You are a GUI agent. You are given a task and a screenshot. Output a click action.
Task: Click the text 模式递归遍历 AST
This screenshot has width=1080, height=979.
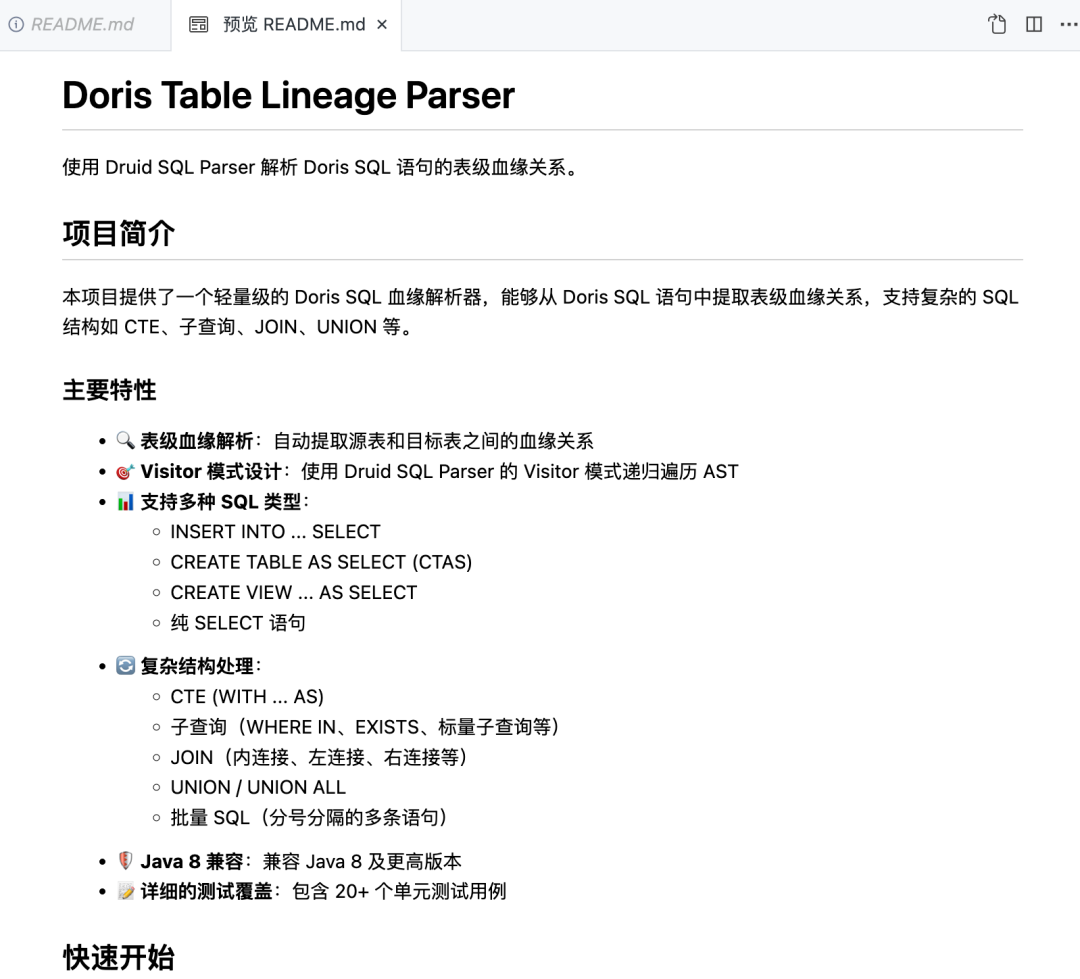click(x=661, y=471)
